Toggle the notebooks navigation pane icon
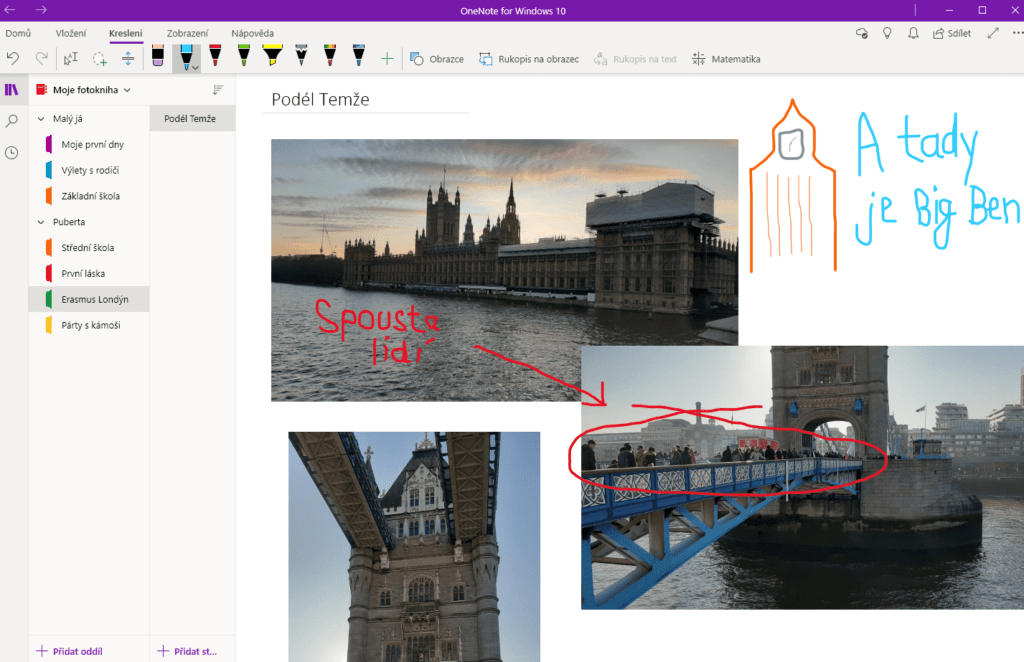Viewport: 1024px width, 662px height. pyautogui.click(x=12, y=89)
